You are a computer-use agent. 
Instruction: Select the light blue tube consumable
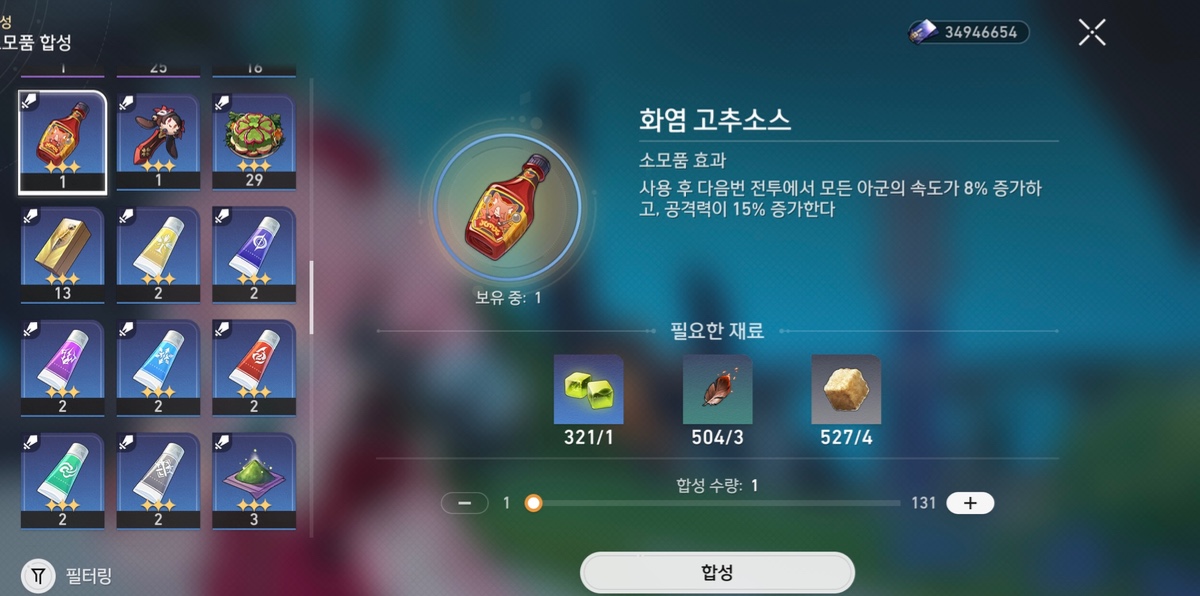pos(158,367)
